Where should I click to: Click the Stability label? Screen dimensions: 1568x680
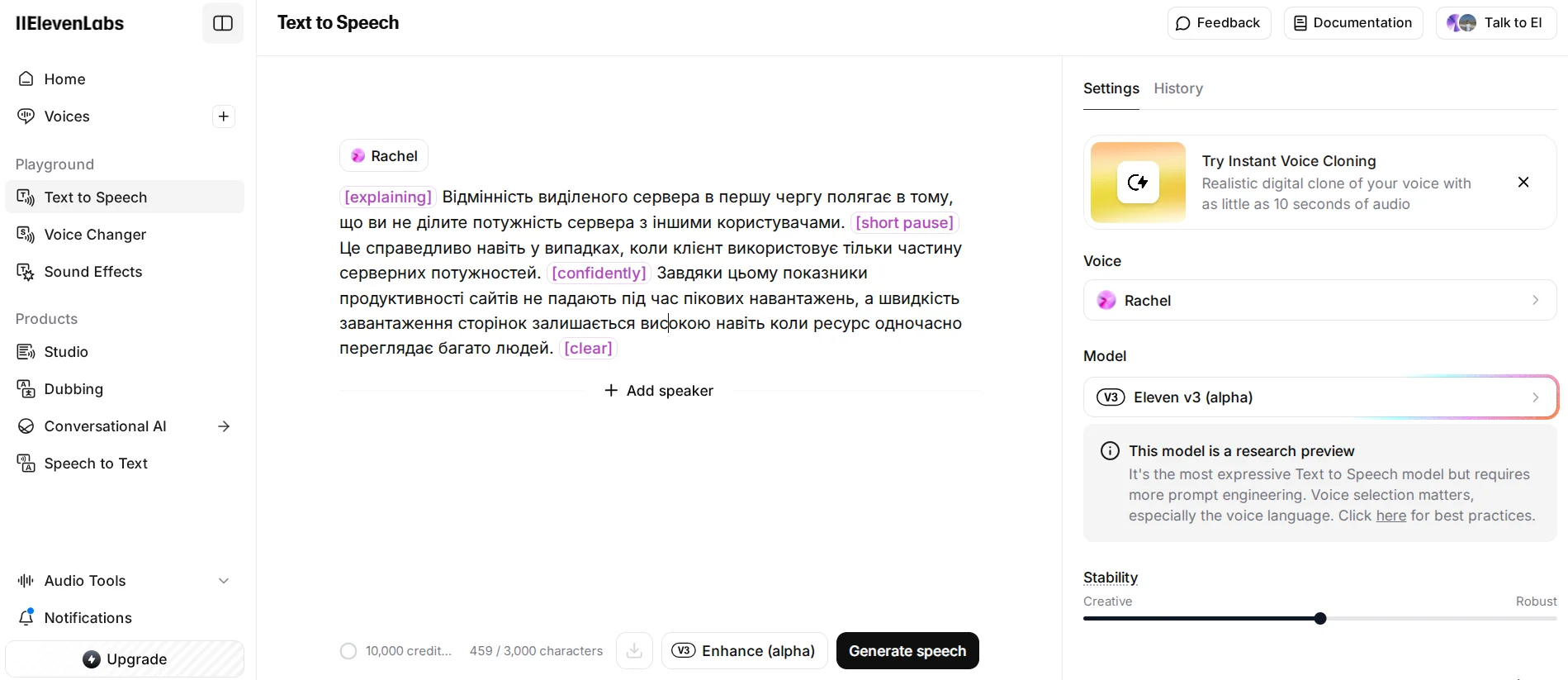point(1111,578)
